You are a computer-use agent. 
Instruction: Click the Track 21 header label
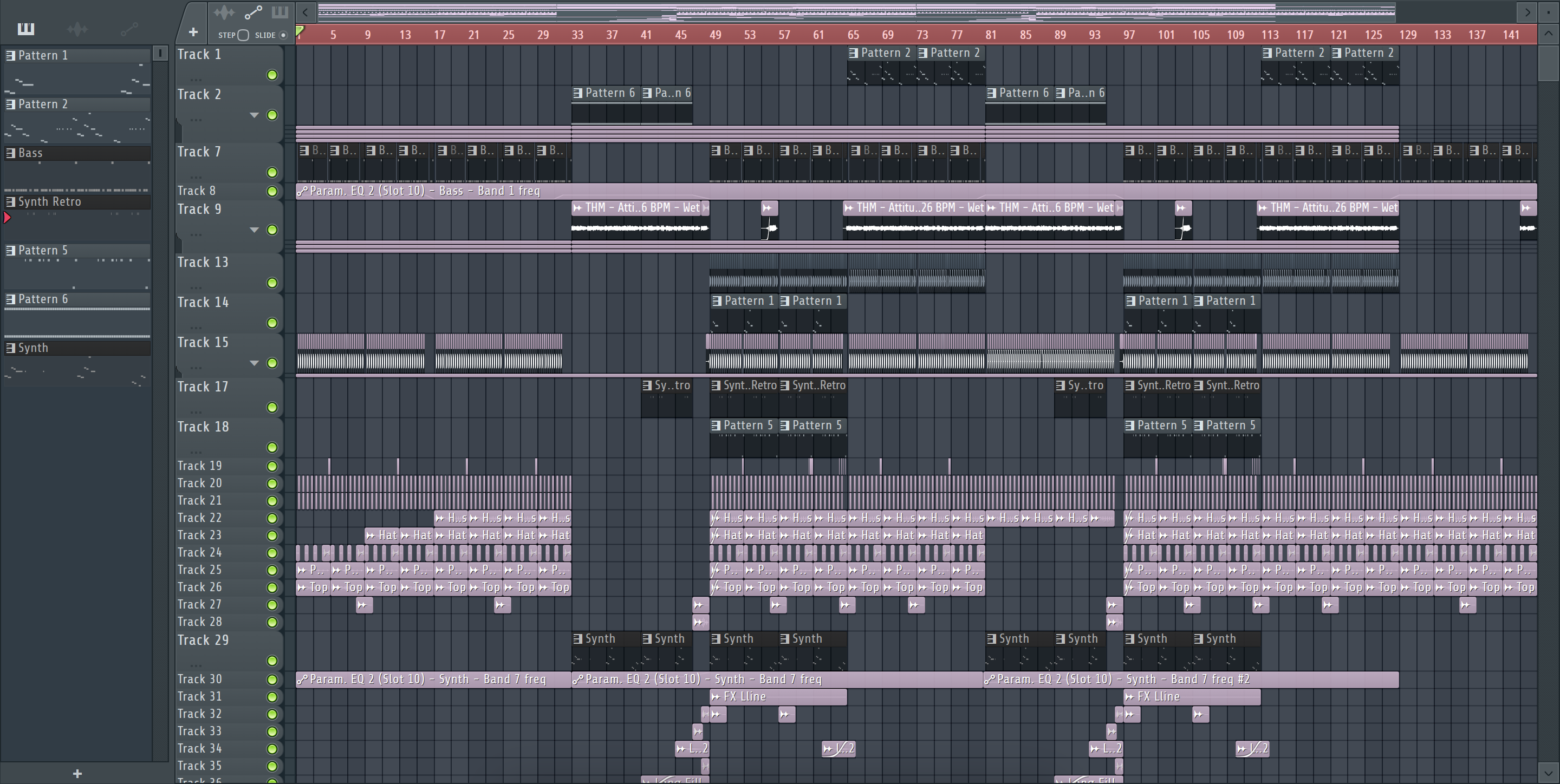199,501
